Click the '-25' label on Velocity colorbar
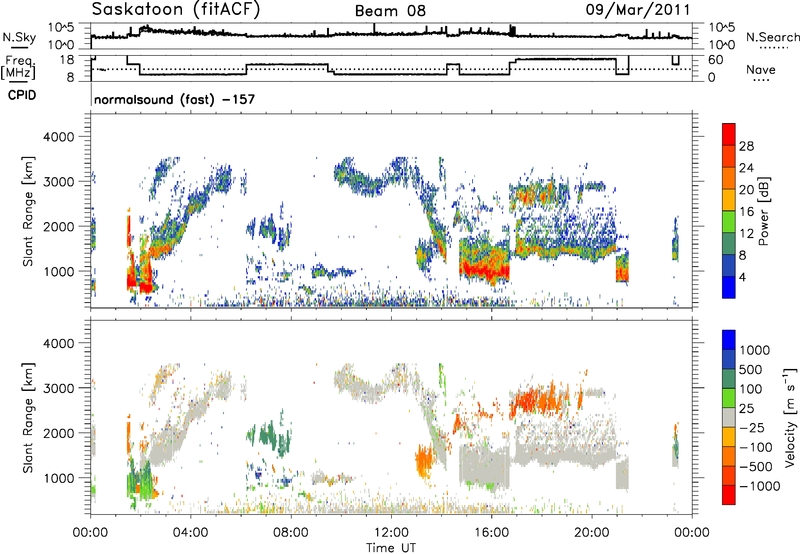 [x=752, y=427]
